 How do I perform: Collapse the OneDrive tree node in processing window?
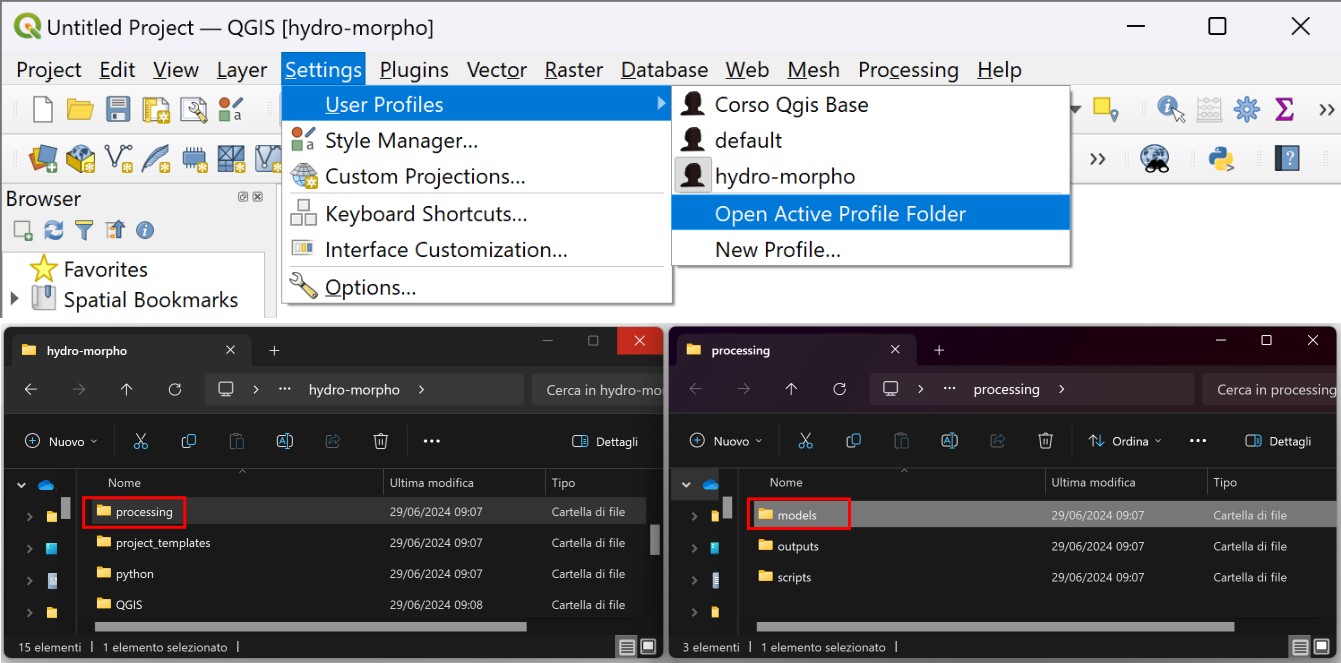point(685,485)
